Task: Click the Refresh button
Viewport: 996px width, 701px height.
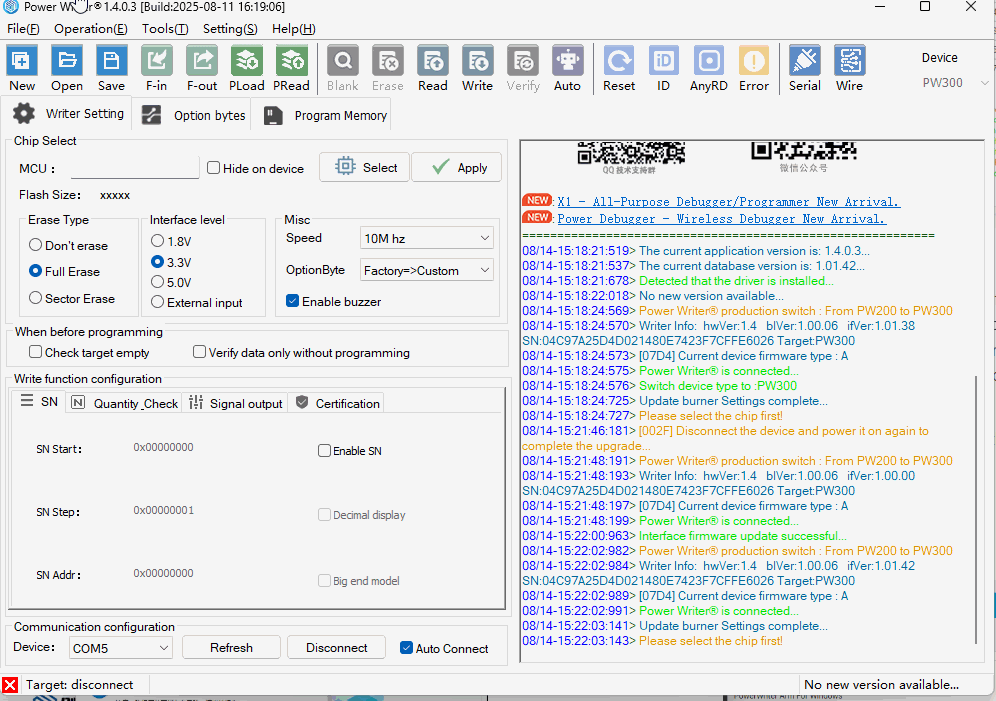Action: [231, 648]
